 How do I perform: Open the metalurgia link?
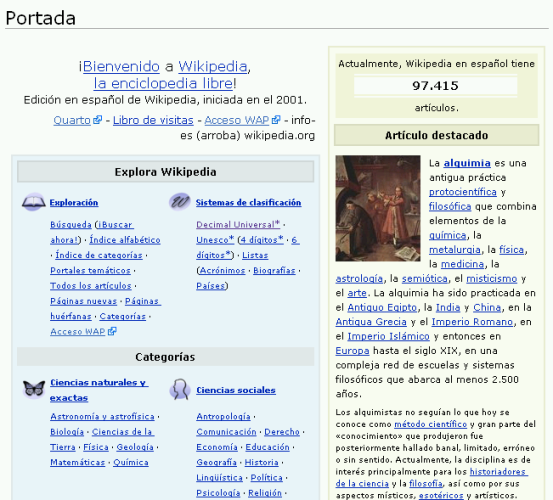[455, 250]
